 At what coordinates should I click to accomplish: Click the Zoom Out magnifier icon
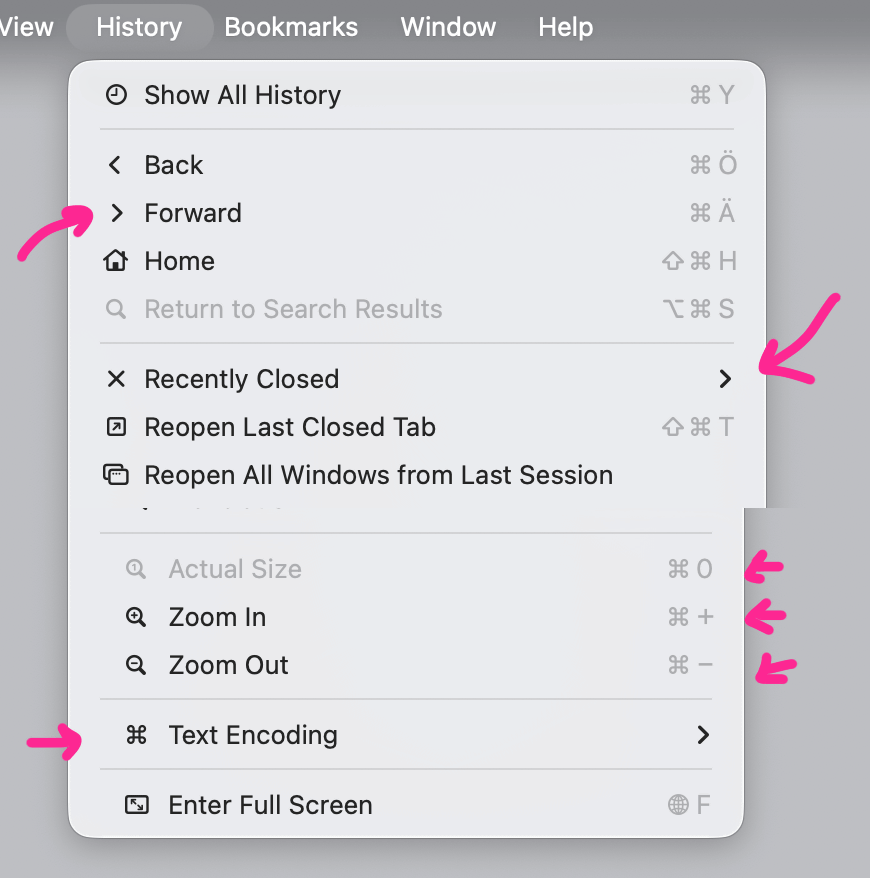136,665
